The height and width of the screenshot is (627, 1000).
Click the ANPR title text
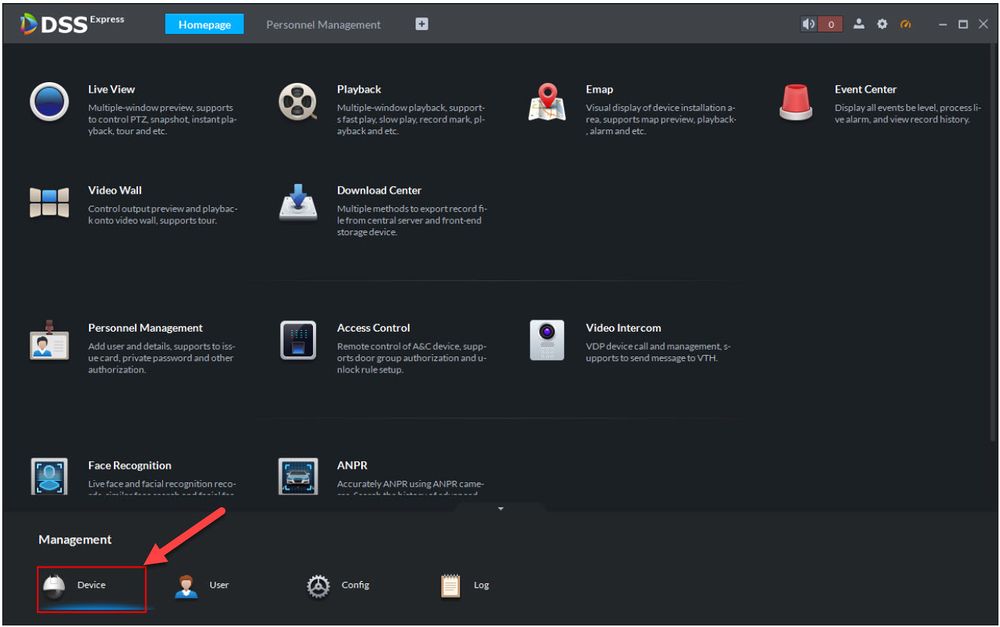pyautogui.click(x=352, y=466)
